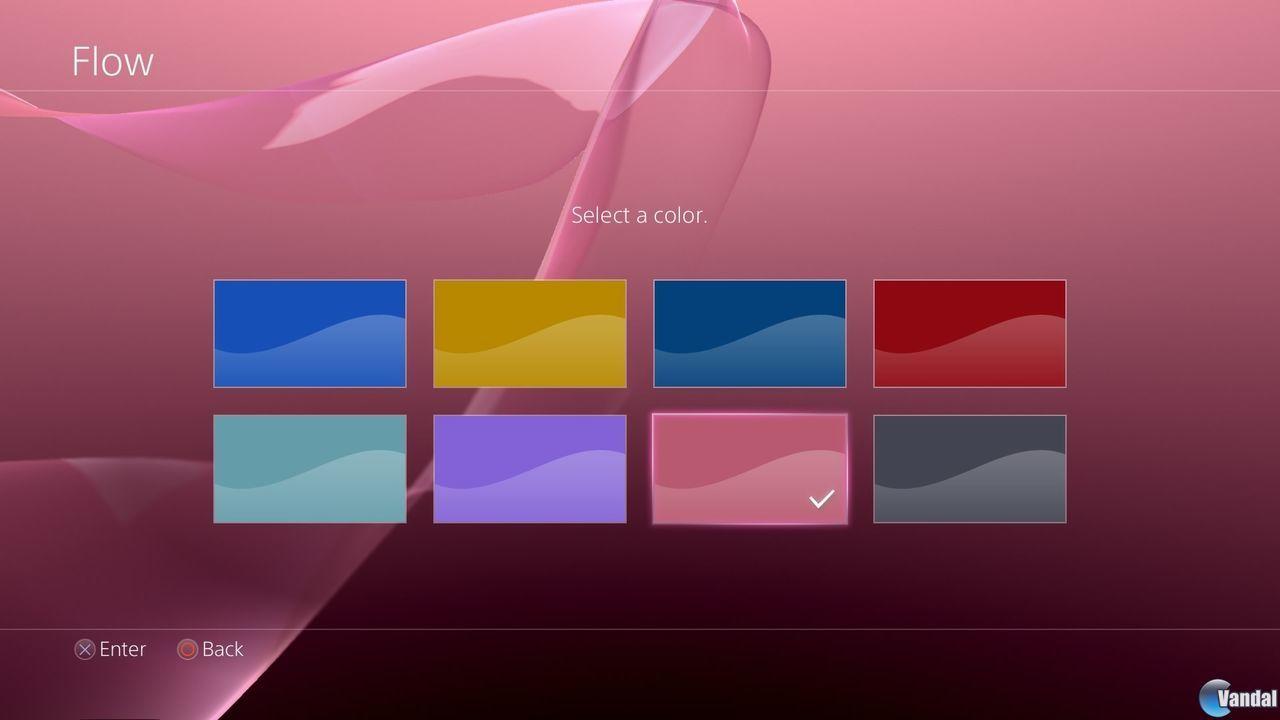Image resolution: width=1280 pixels, height=720 pixels.
Task: Select the highlighted pink color swatch
Action: click(750, 469)
